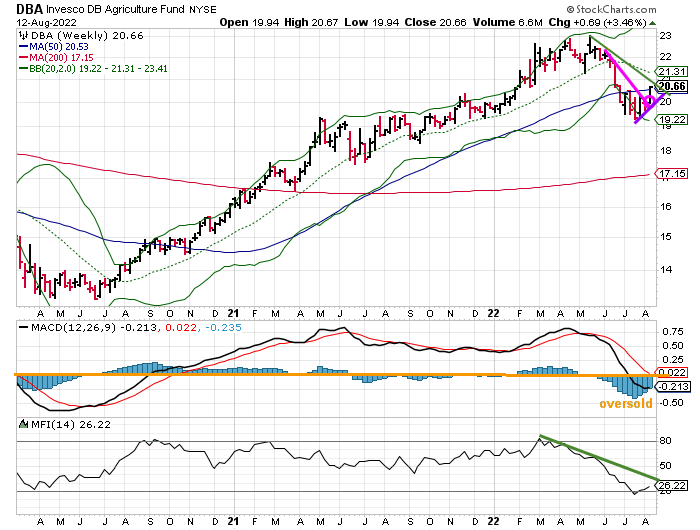Click the 50 MFI axis label
Viewport: 700px width, 530px height.
point(666,466)
